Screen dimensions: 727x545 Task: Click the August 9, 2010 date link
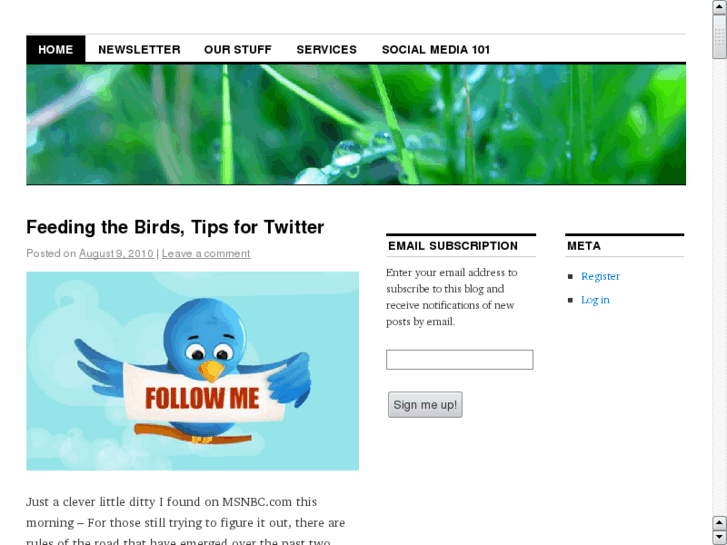pos(116,254)
